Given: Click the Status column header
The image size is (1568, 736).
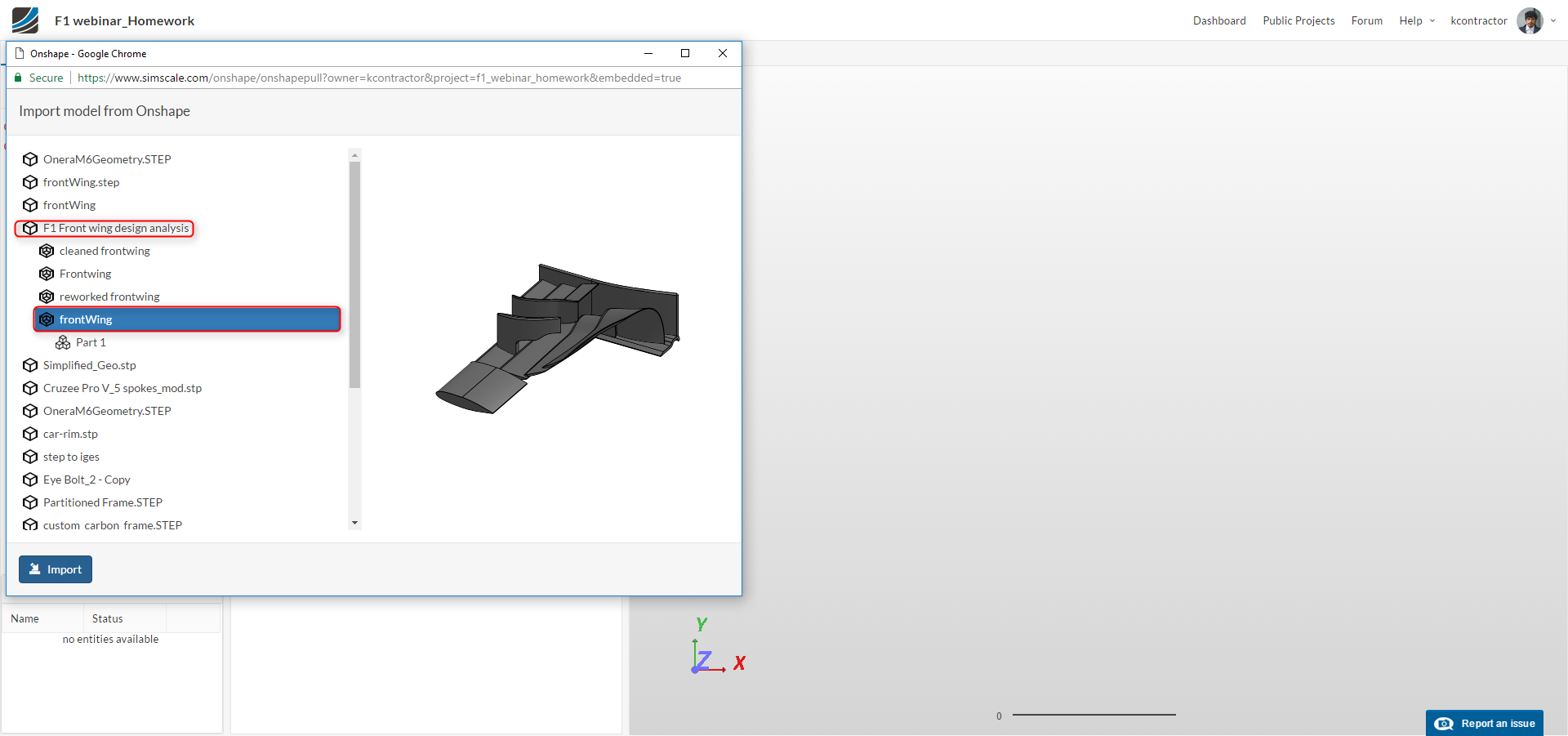Looking at the screenshot, I should tap(107, 618).
